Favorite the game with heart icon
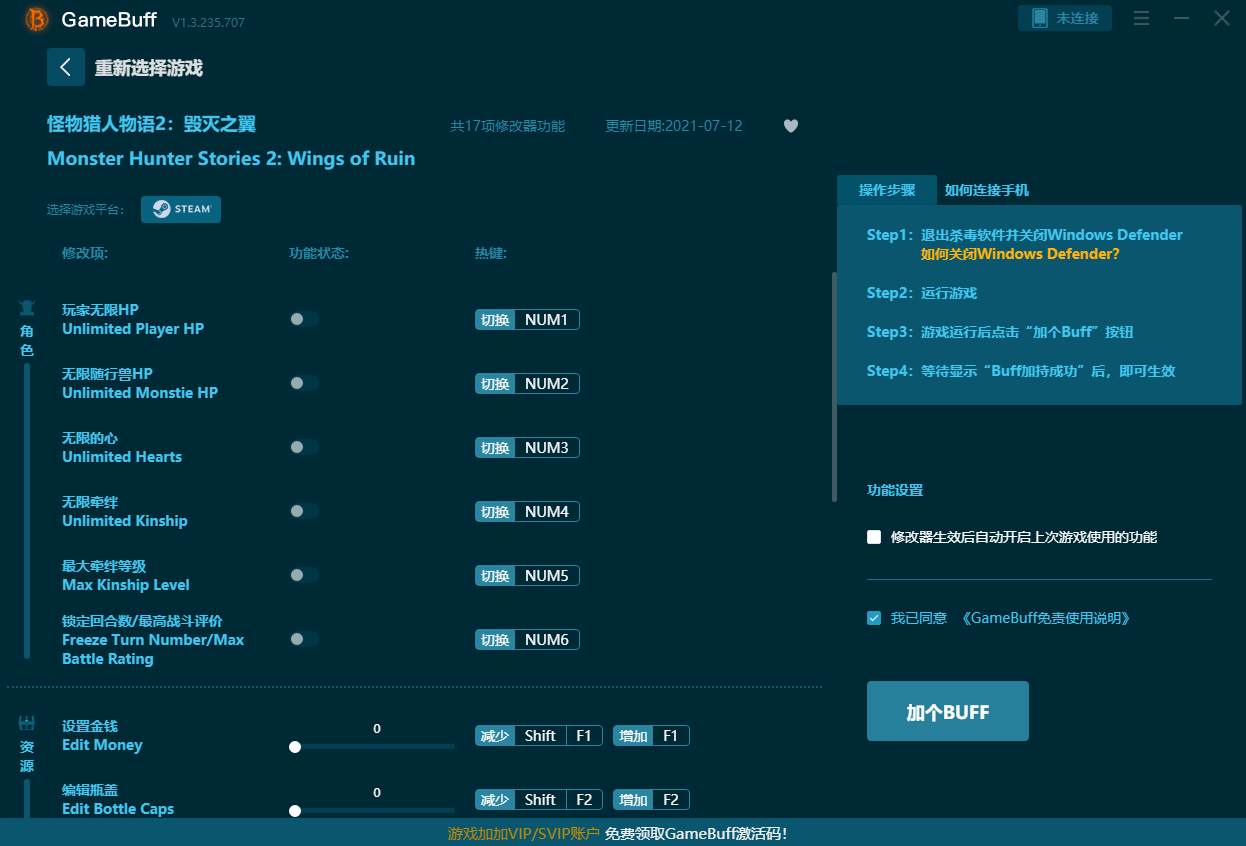The height and width of the screenshot is (846, 1246). [x=791, y=126]
